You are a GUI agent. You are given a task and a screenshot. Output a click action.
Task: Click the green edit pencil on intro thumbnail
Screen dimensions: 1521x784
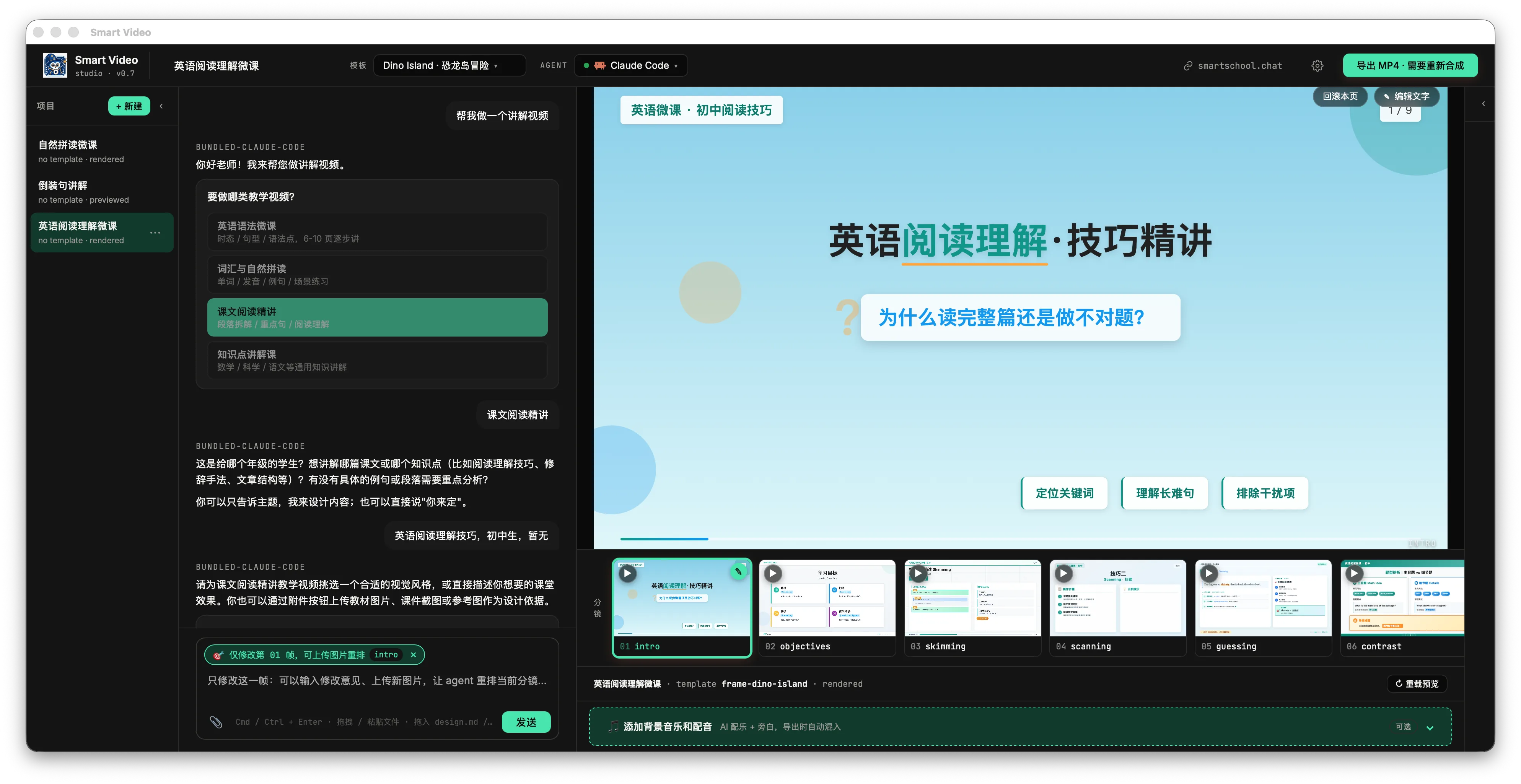pyautogui.click(x=738, y=571)
